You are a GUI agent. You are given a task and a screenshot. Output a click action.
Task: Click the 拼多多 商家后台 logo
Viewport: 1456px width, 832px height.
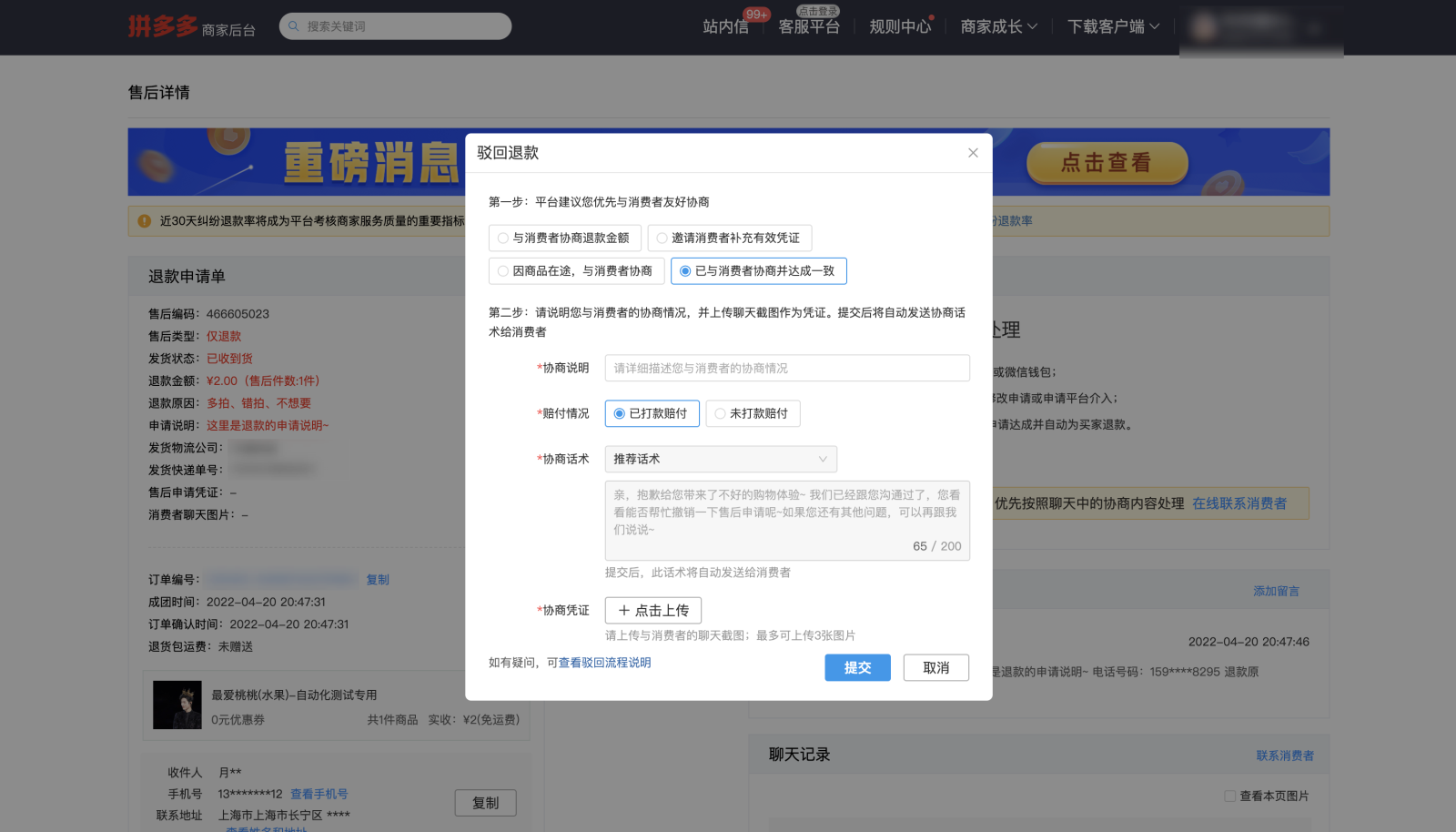click(191, 26)
